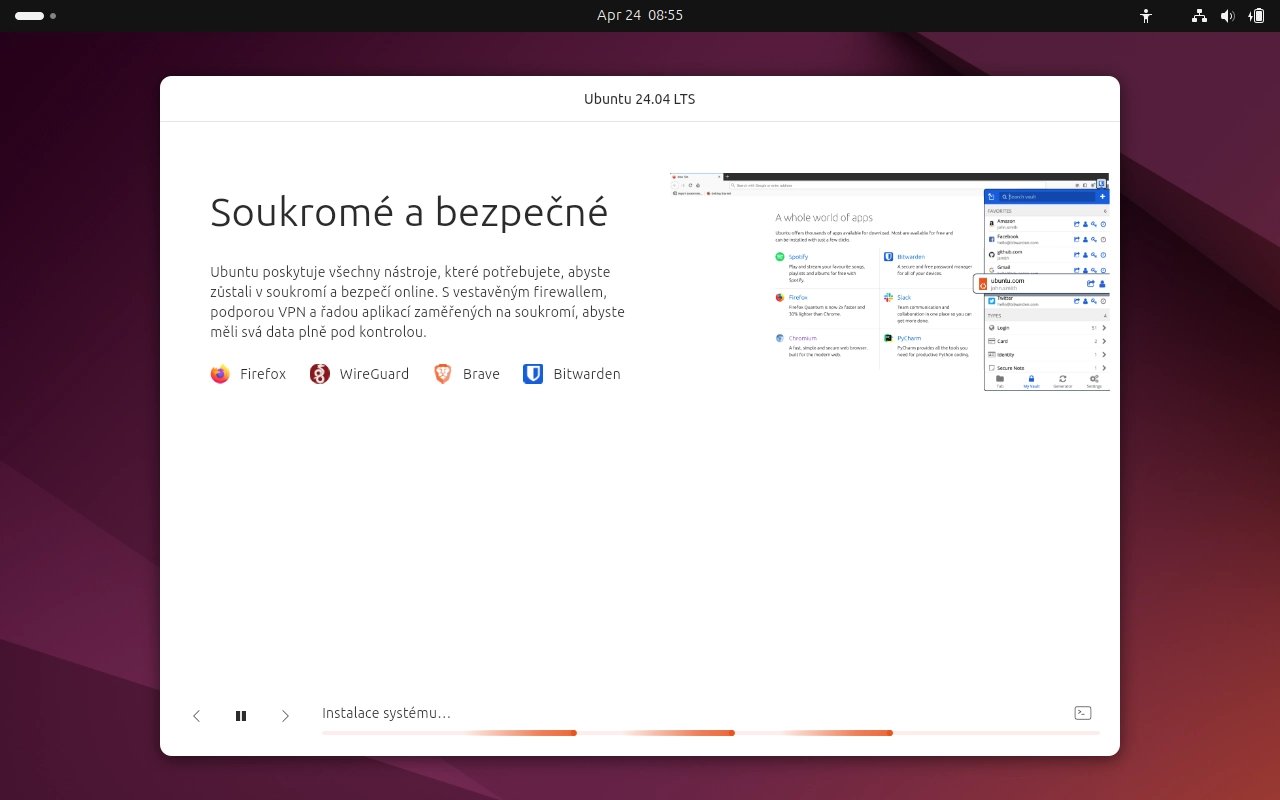Image resolution: width=1280 pixels, height=800 pixels.
Task: Click the Firefox logo icon
Action: 220,374
